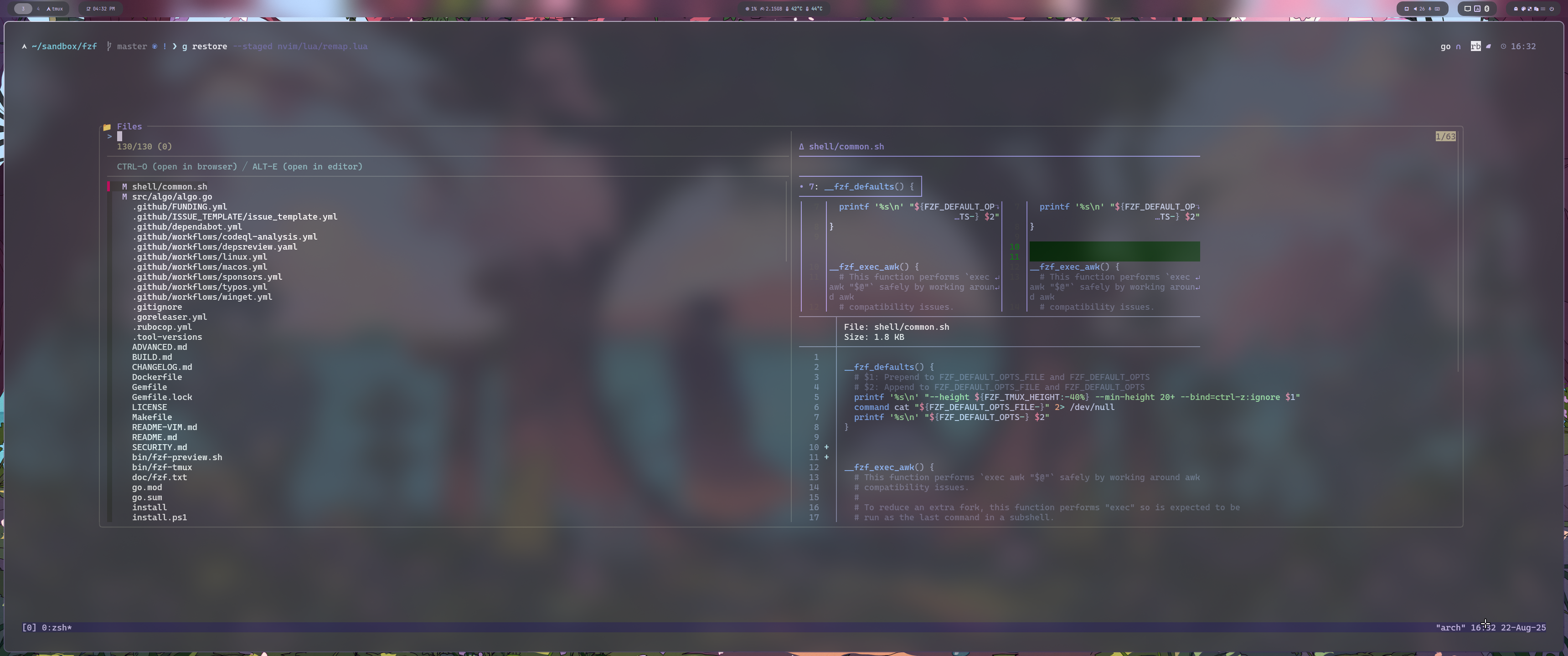Click the ghost icon in top bar
The width and height of the screenshot is (1568, 656).
[x=1516, y=9]
